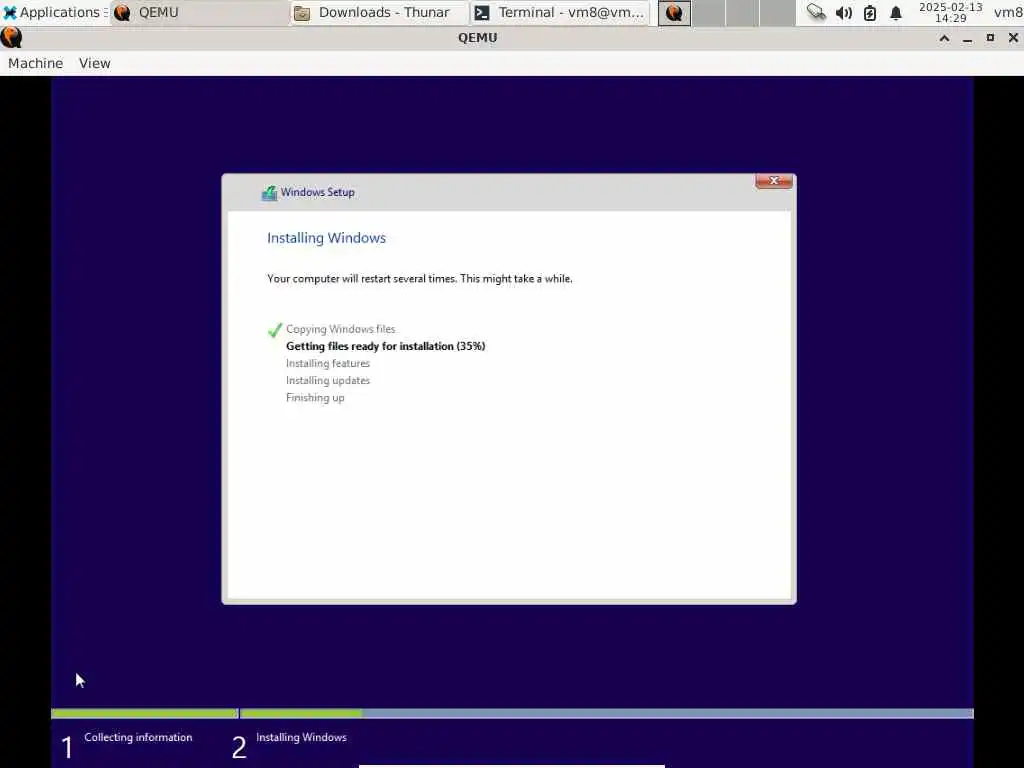Open the Applications menu in the panel
Screen dimensions: 1024x768
pyautogui.click(x=54, y=12)
